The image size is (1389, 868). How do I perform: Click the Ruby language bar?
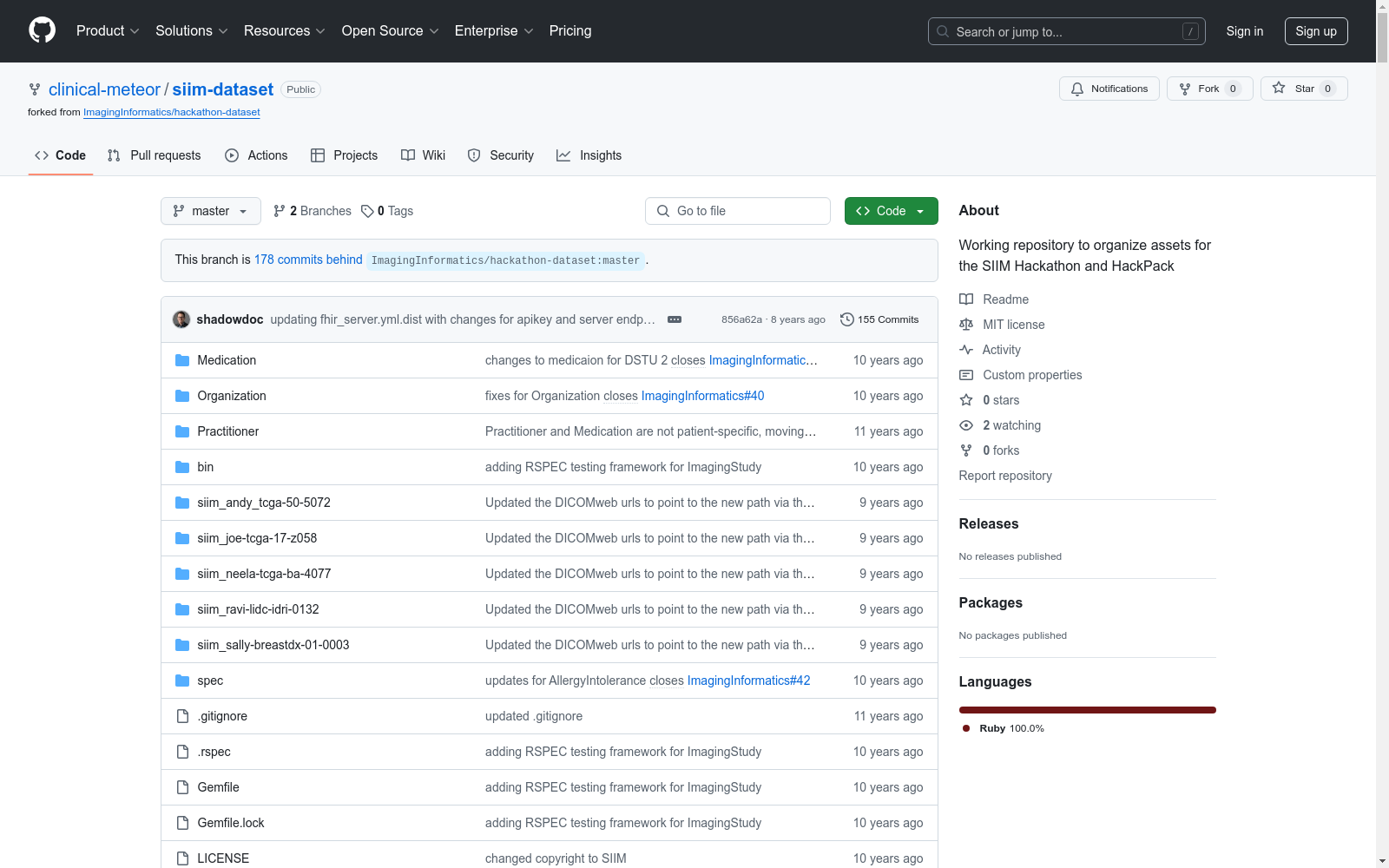(1088, 710)
